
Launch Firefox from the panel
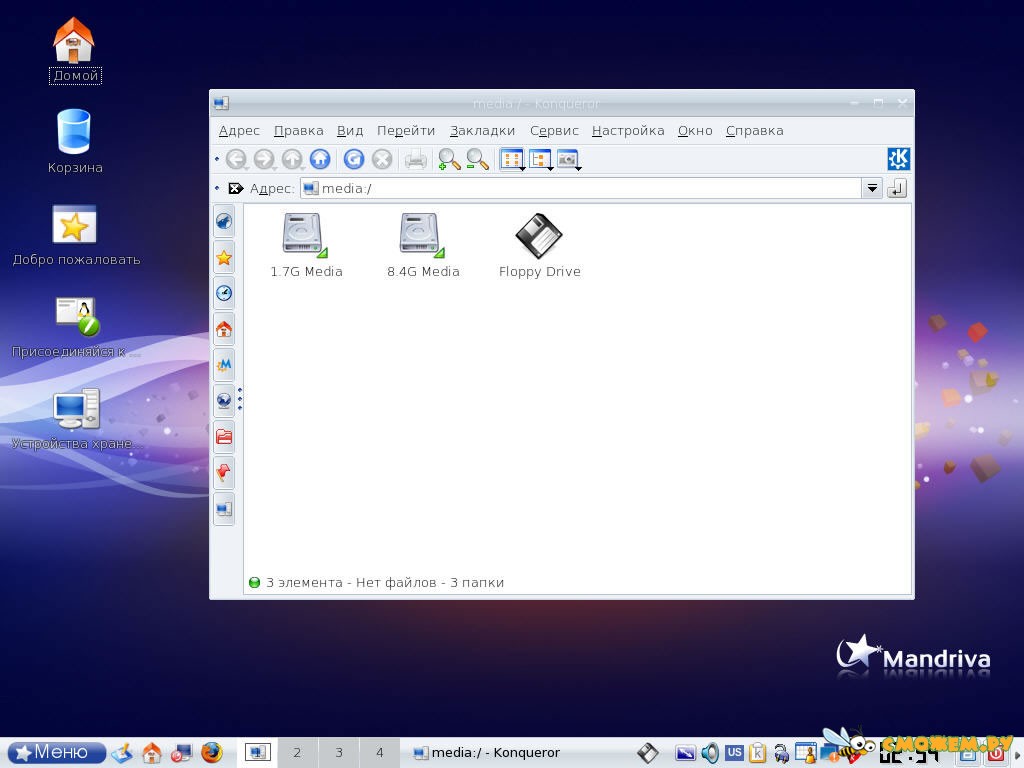point(211,753)
